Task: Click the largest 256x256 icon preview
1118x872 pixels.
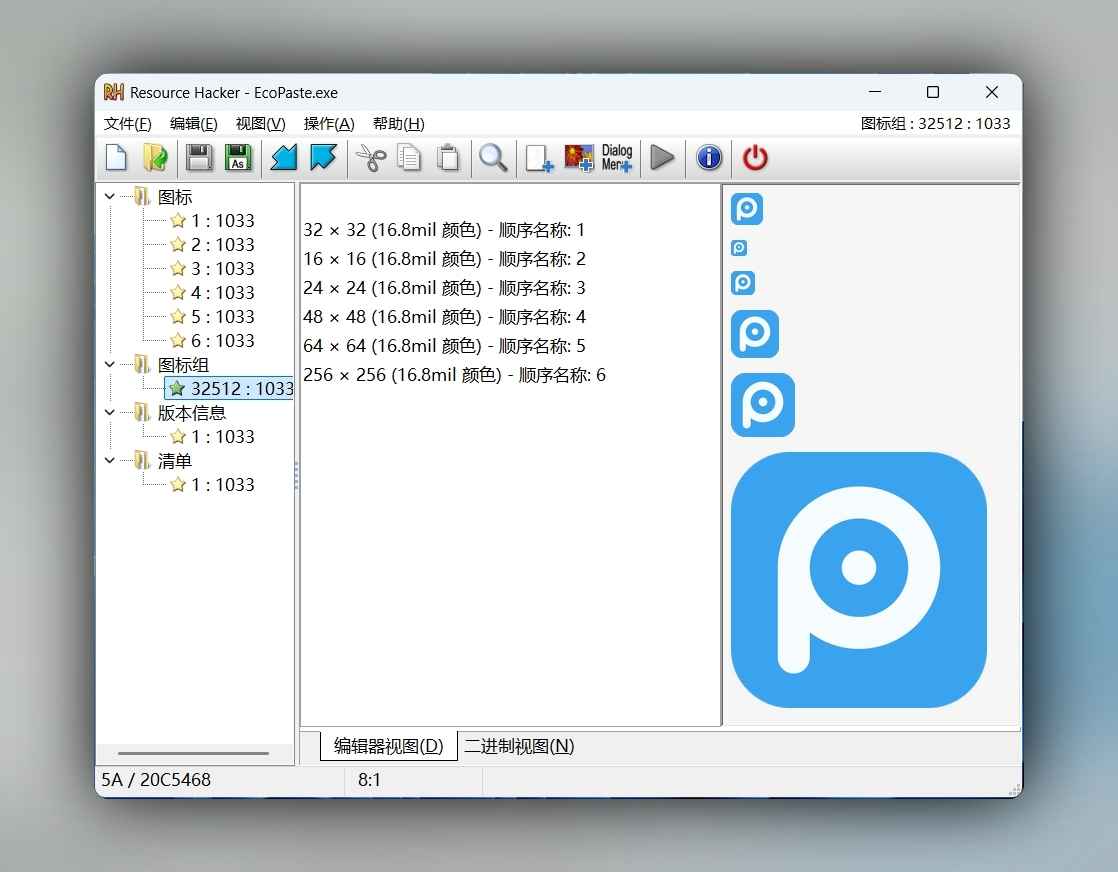Action: coord(858,581)
